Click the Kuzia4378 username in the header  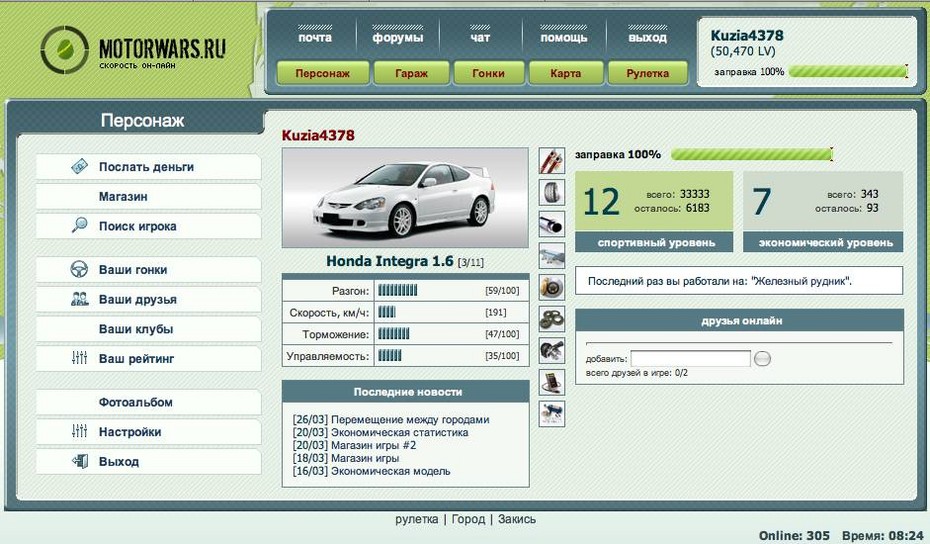(x=747, y=36)
